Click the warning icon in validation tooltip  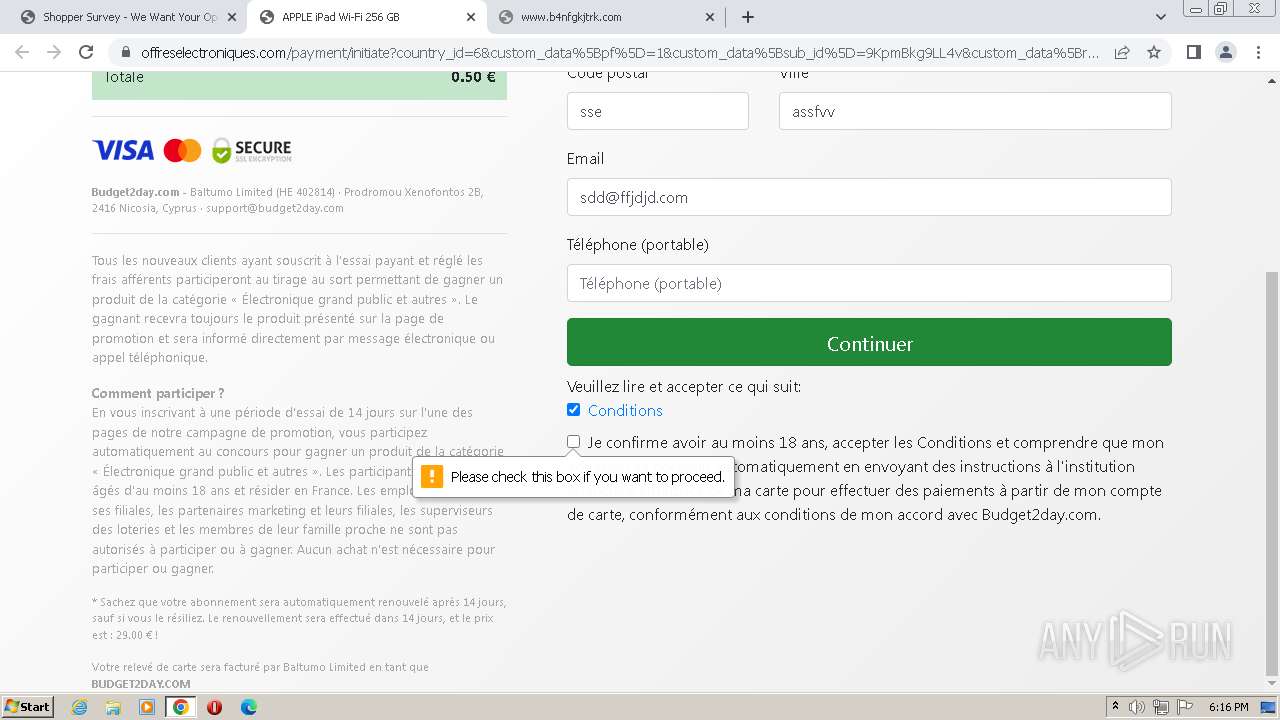[x=432, y=477]
